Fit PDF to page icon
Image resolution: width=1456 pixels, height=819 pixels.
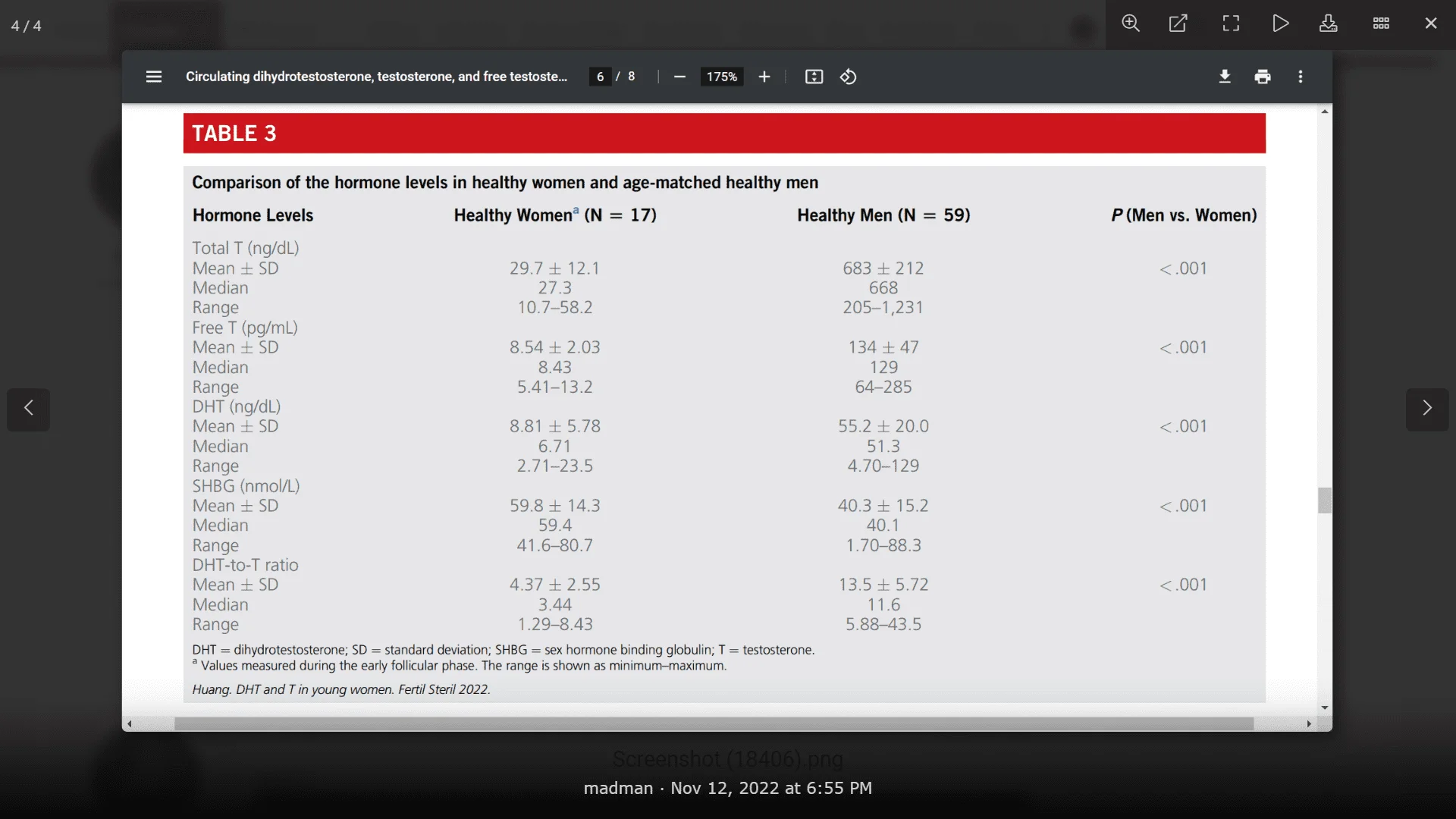click(814, 77)
